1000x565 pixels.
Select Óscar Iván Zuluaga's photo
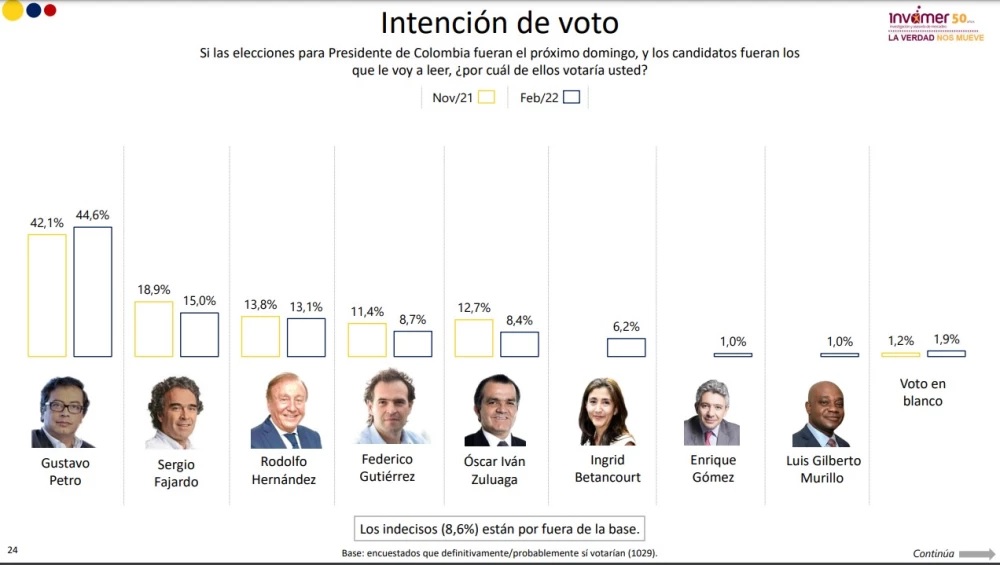495,410
